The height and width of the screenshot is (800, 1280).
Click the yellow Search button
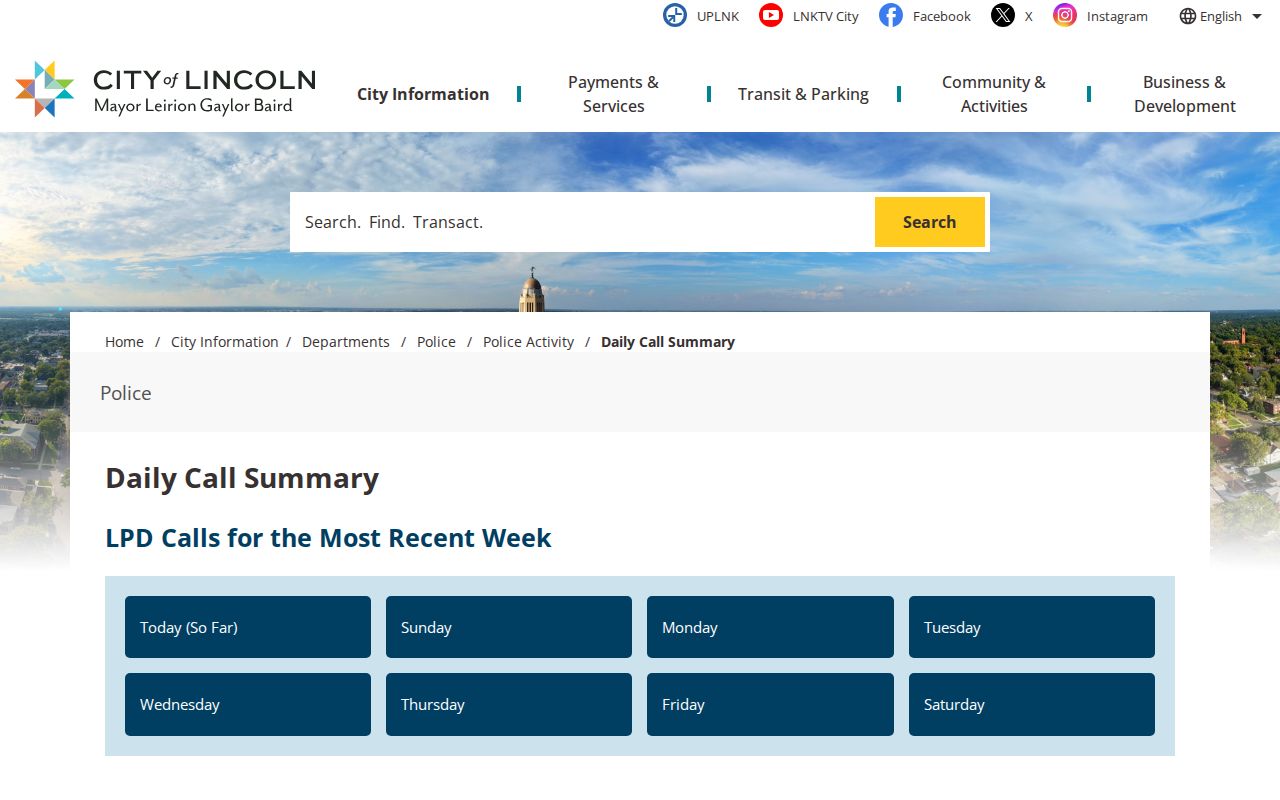(x=930, y=222)
